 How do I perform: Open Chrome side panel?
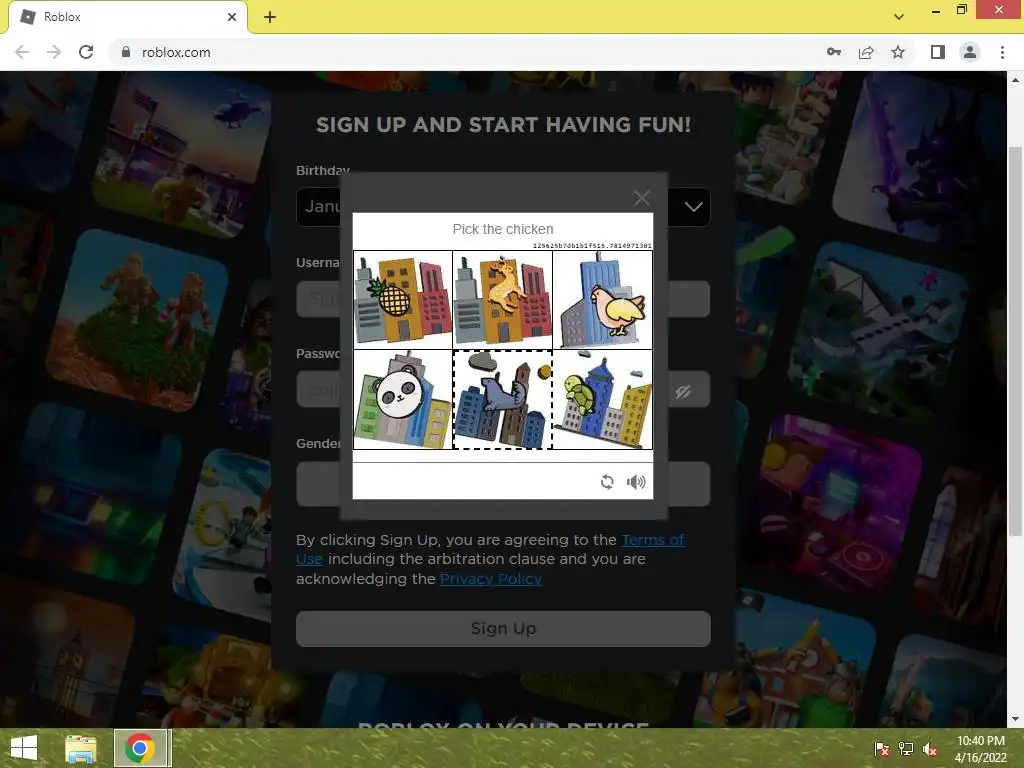point(938,52)
